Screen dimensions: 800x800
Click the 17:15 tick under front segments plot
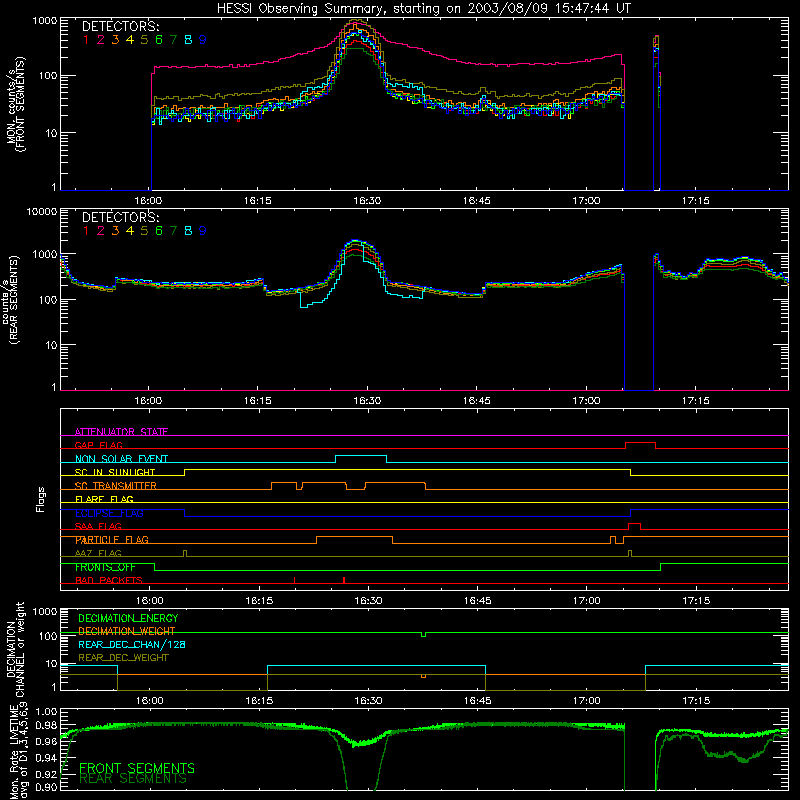pyautogui.click(x=695, y=201)
